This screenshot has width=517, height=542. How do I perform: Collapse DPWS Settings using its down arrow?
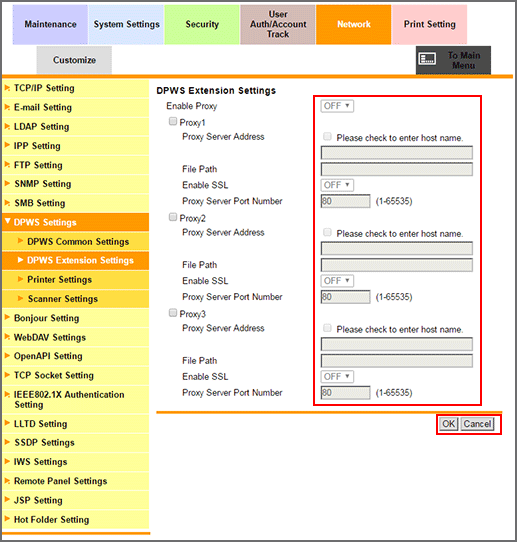(8, 222)
